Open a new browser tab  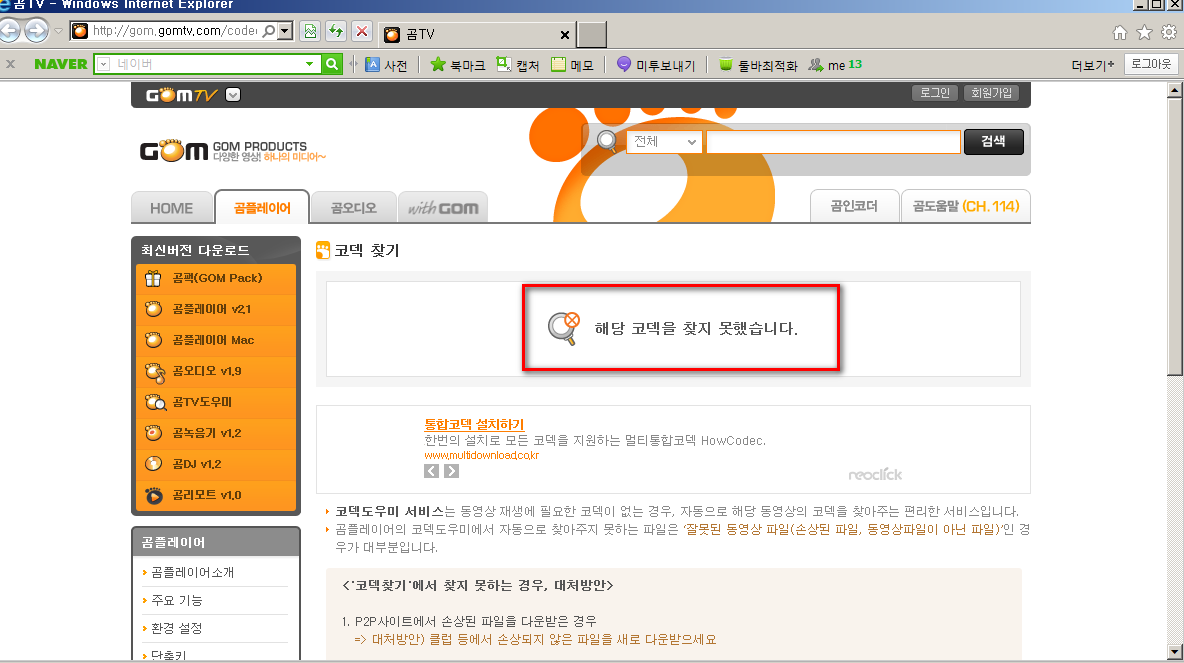point(592,35)
